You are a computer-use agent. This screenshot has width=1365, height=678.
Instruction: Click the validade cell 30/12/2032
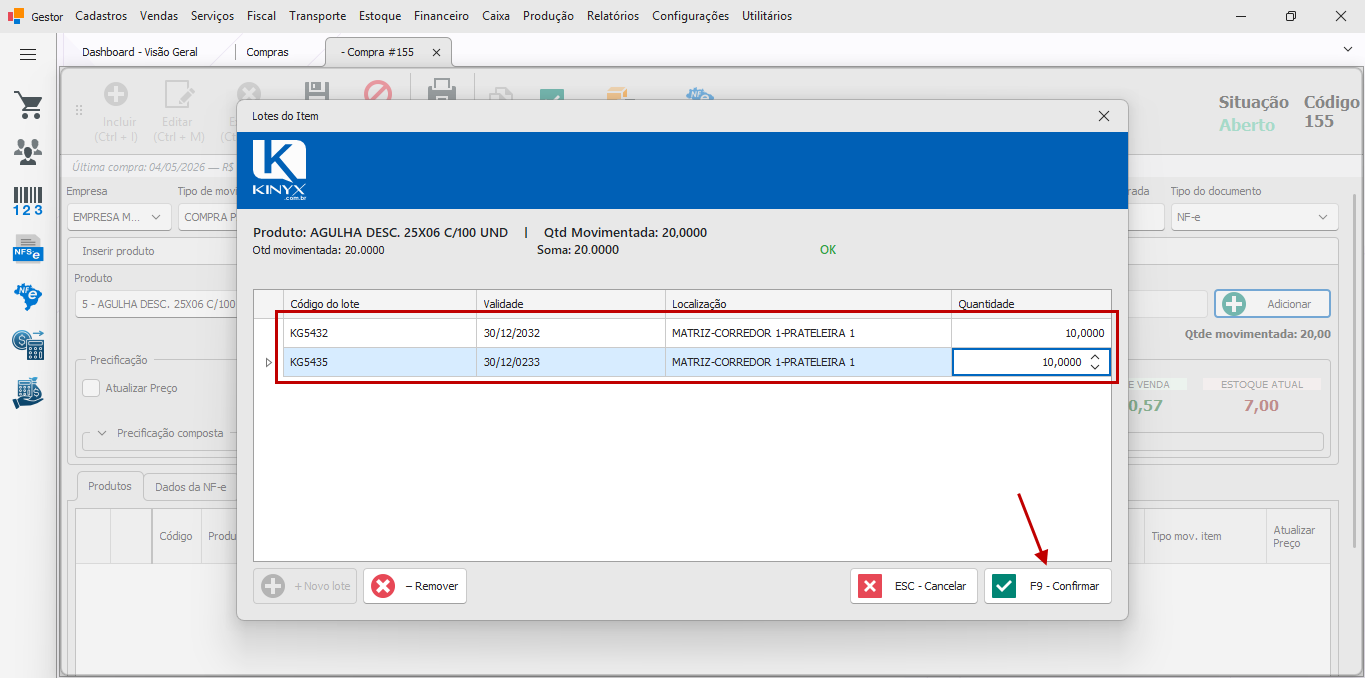pos(571,333)
